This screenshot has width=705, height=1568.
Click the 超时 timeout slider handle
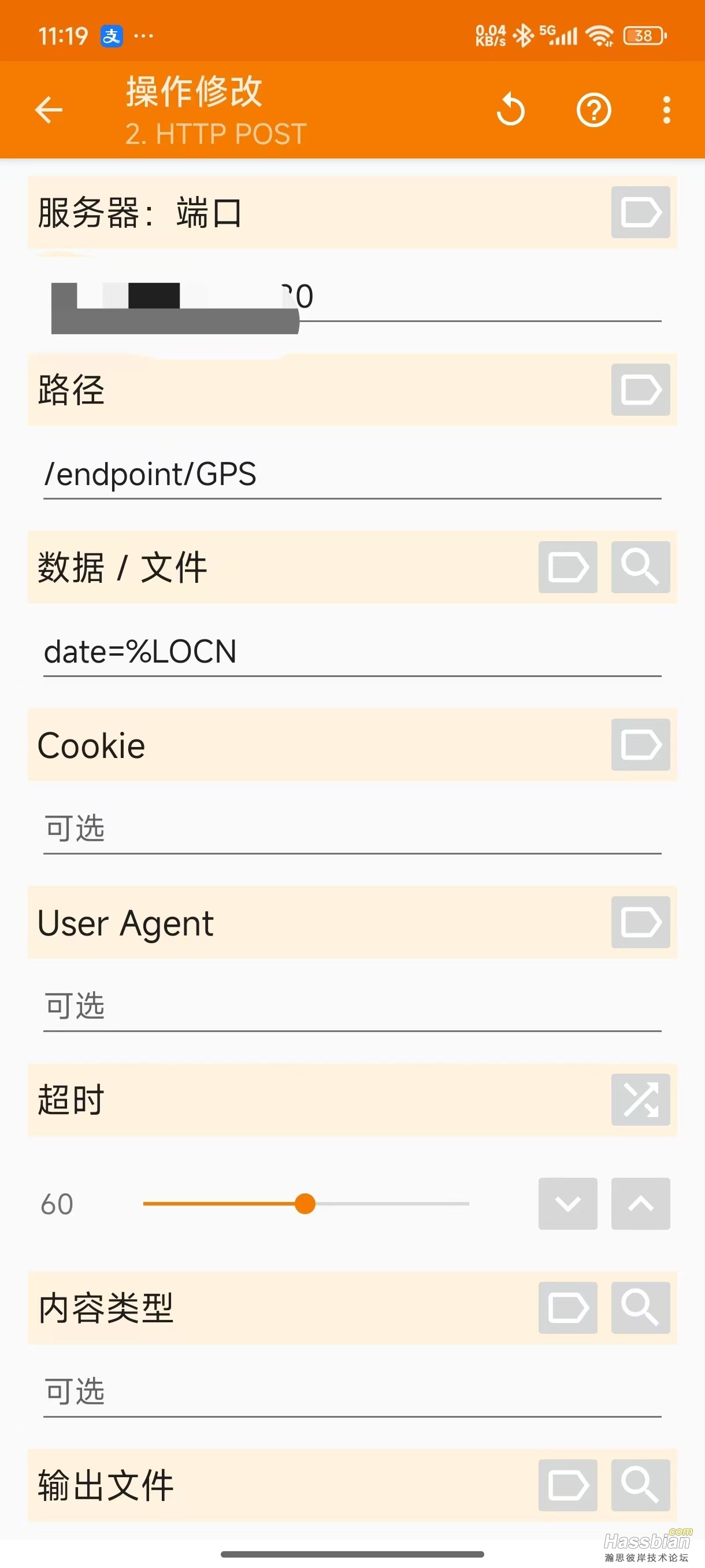tap(305, 1203)
